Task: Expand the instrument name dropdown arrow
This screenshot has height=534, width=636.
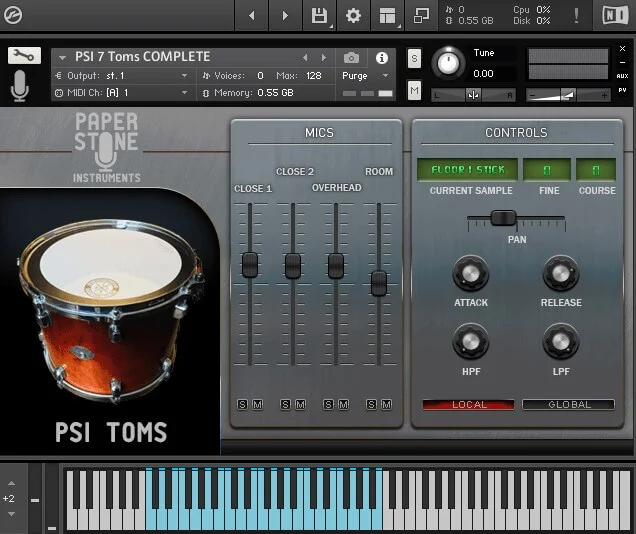Action: 62,58
